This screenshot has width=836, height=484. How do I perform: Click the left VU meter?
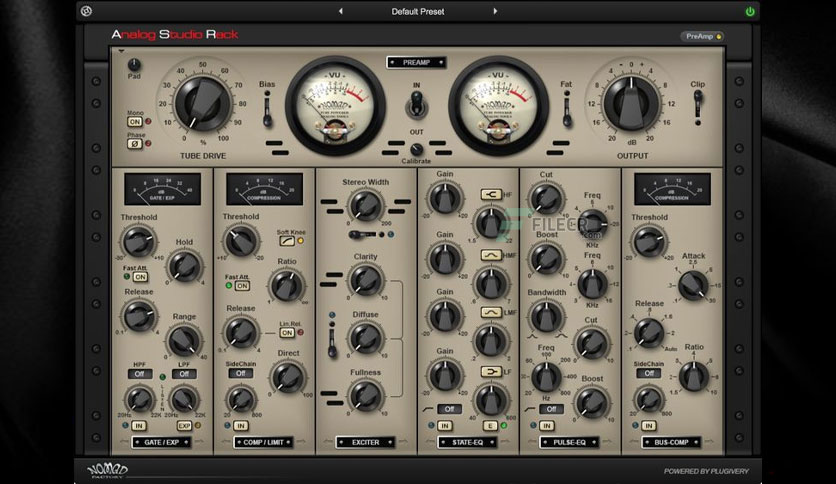(x=335, y=106)
